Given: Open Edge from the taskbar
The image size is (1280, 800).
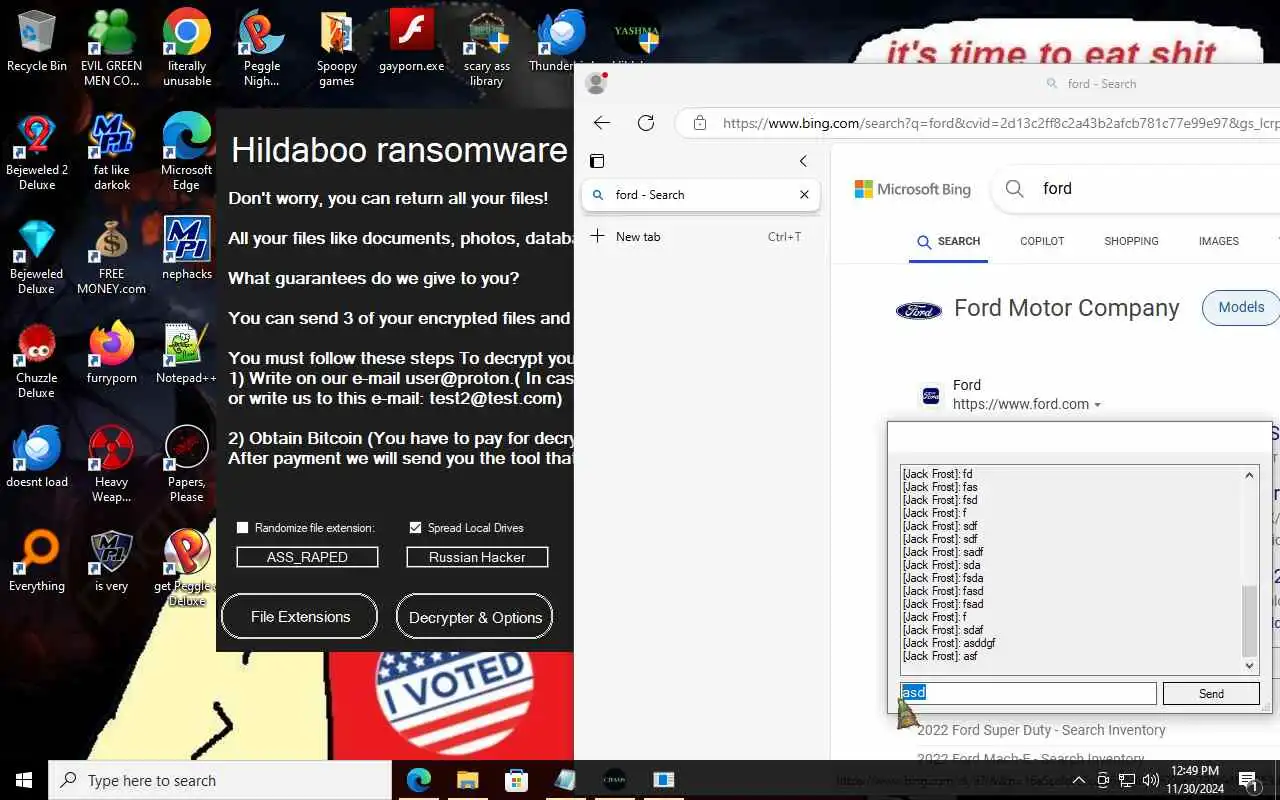Looking at the screenshot, I should (418, 780).
